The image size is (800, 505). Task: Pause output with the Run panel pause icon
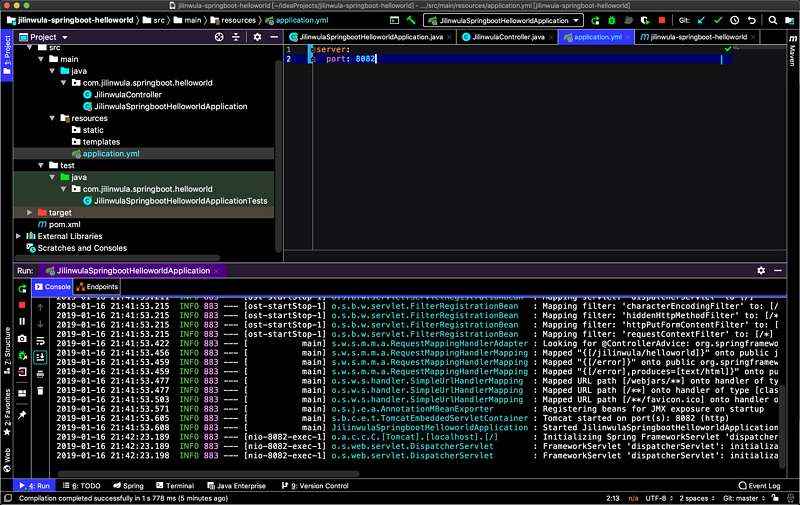[x=22, y=321]
